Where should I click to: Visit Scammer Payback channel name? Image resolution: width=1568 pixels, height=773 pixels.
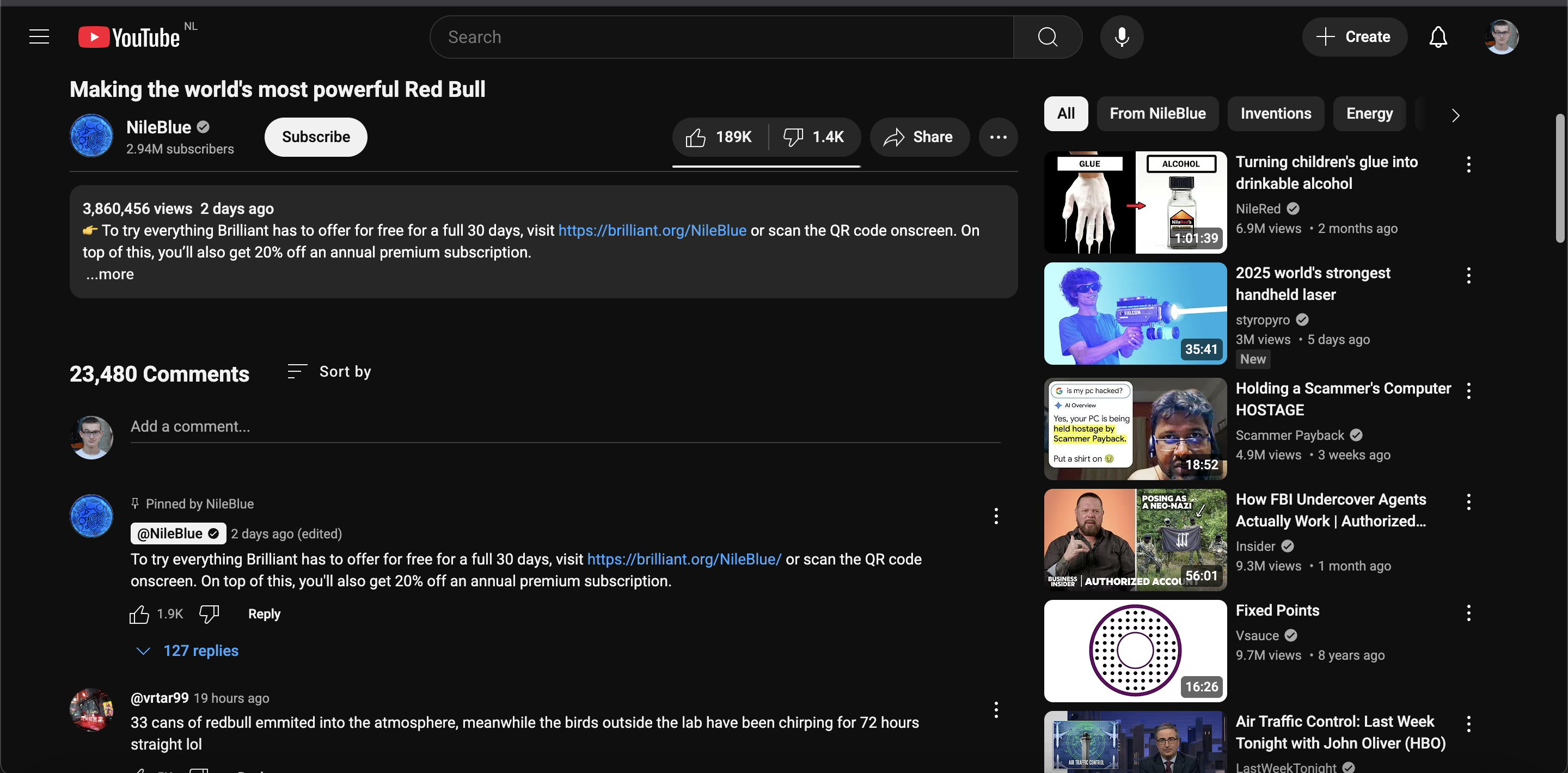1290,435
